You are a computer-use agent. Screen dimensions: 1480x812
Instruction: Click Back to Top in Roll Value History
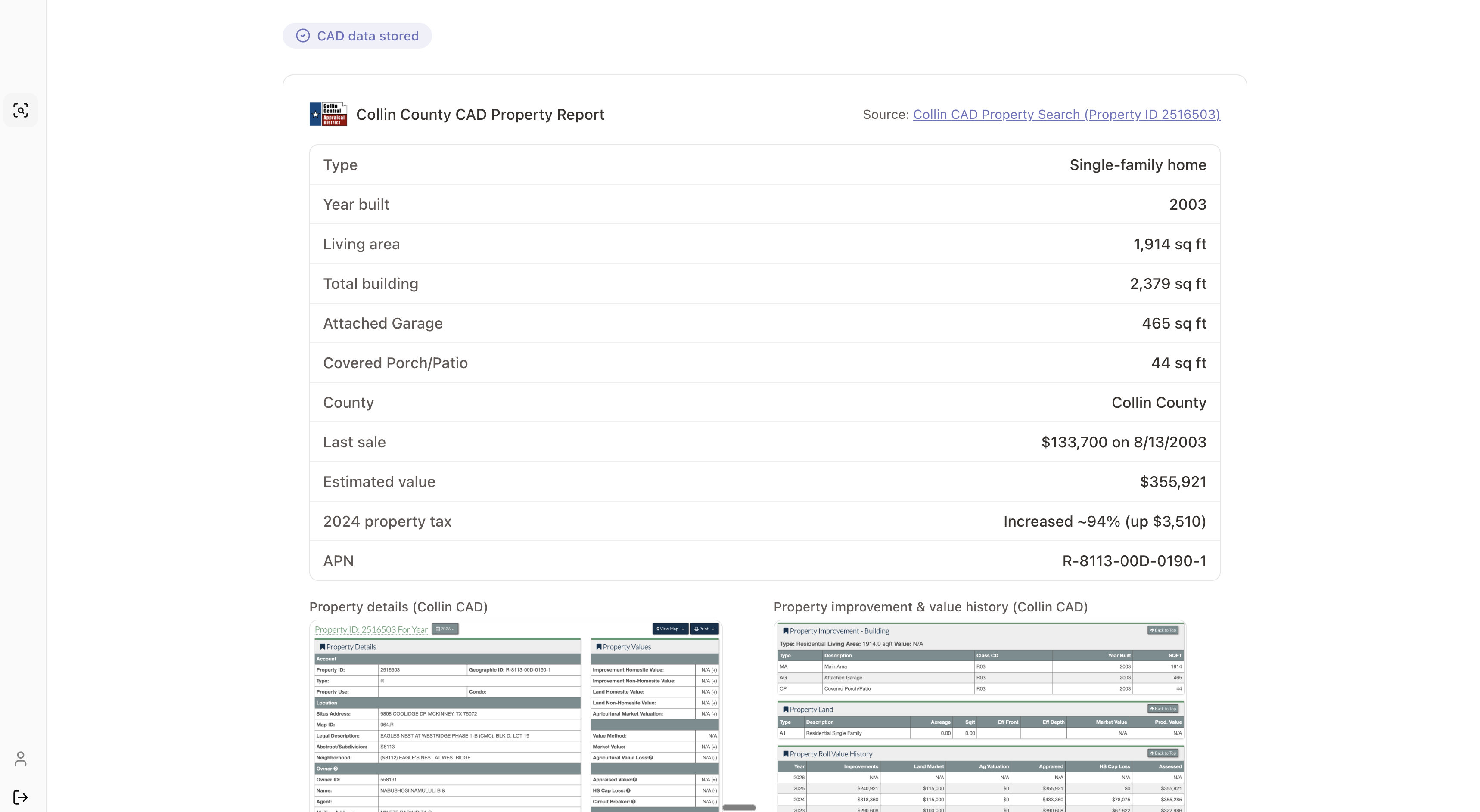[1163, 753]
